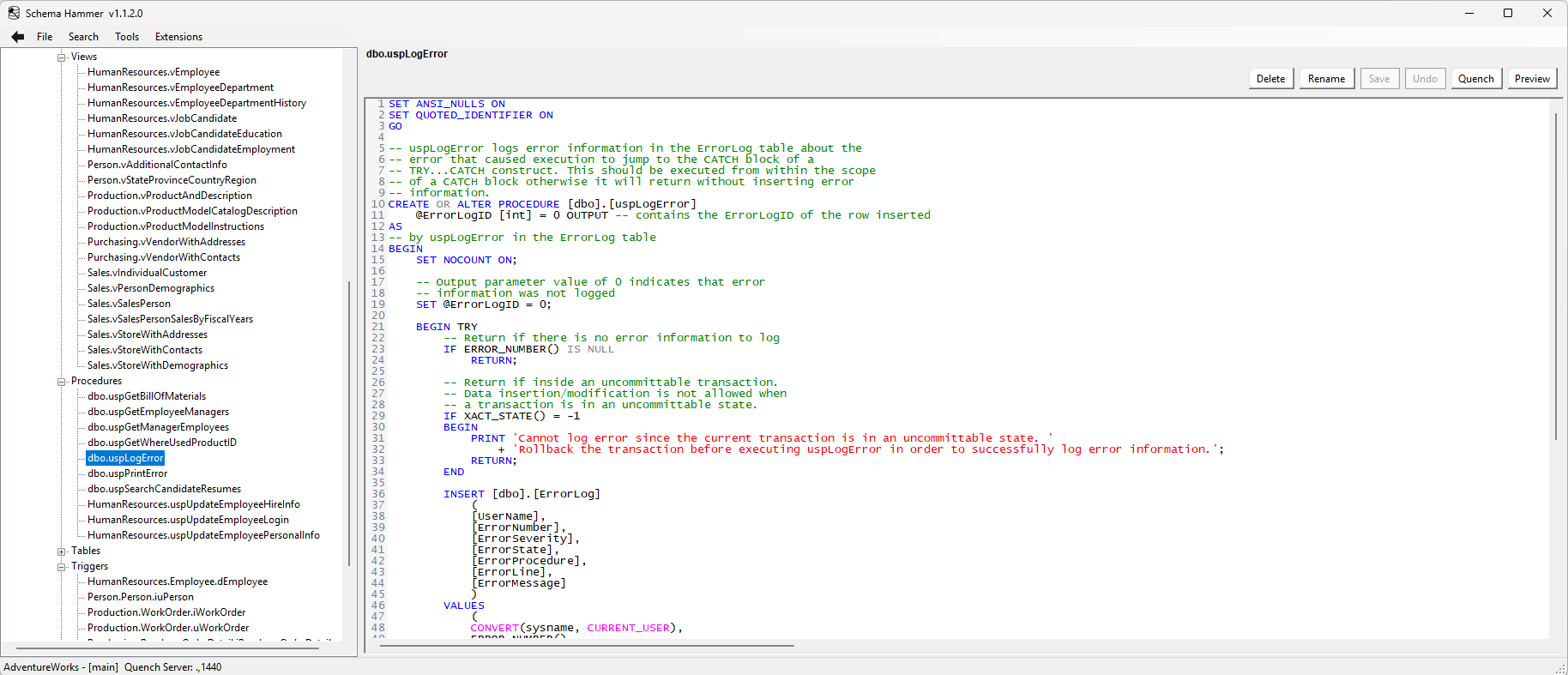The height and width of the screenshot is (675, 1568).
Task: Click the tree panel horizontal scrollbar
Action: 167,648
